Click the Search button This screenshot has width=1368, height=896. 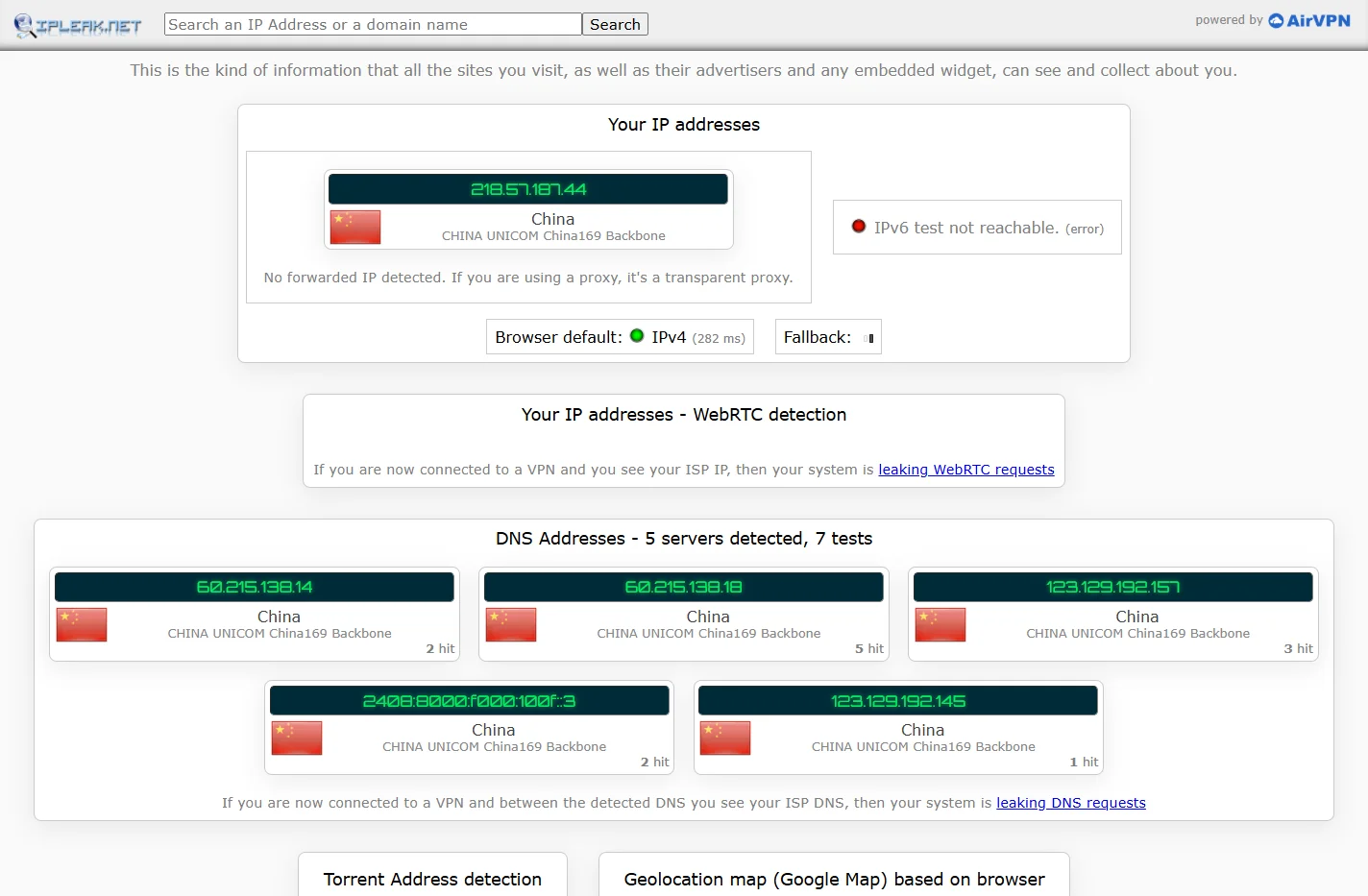tap(615, 24)
